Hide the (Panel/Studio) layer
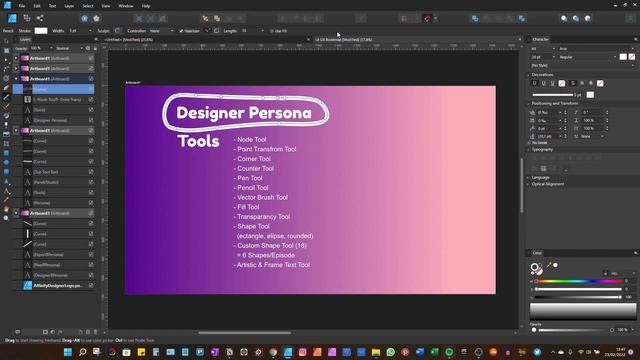The width and height of the screenshot is (640, 360). coord(91,182)
